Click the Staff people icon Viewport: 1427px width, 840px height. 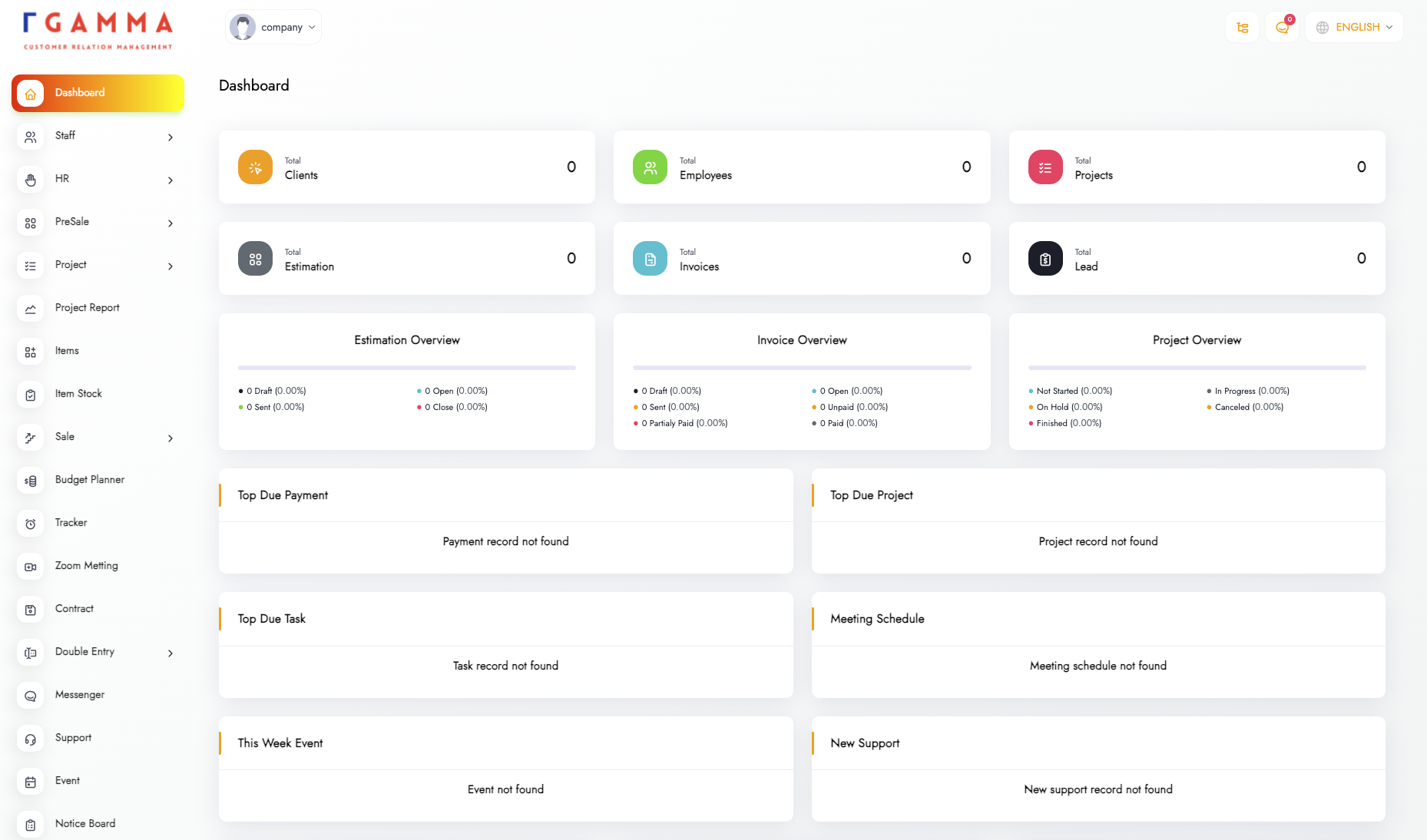[x=30, y=137]
